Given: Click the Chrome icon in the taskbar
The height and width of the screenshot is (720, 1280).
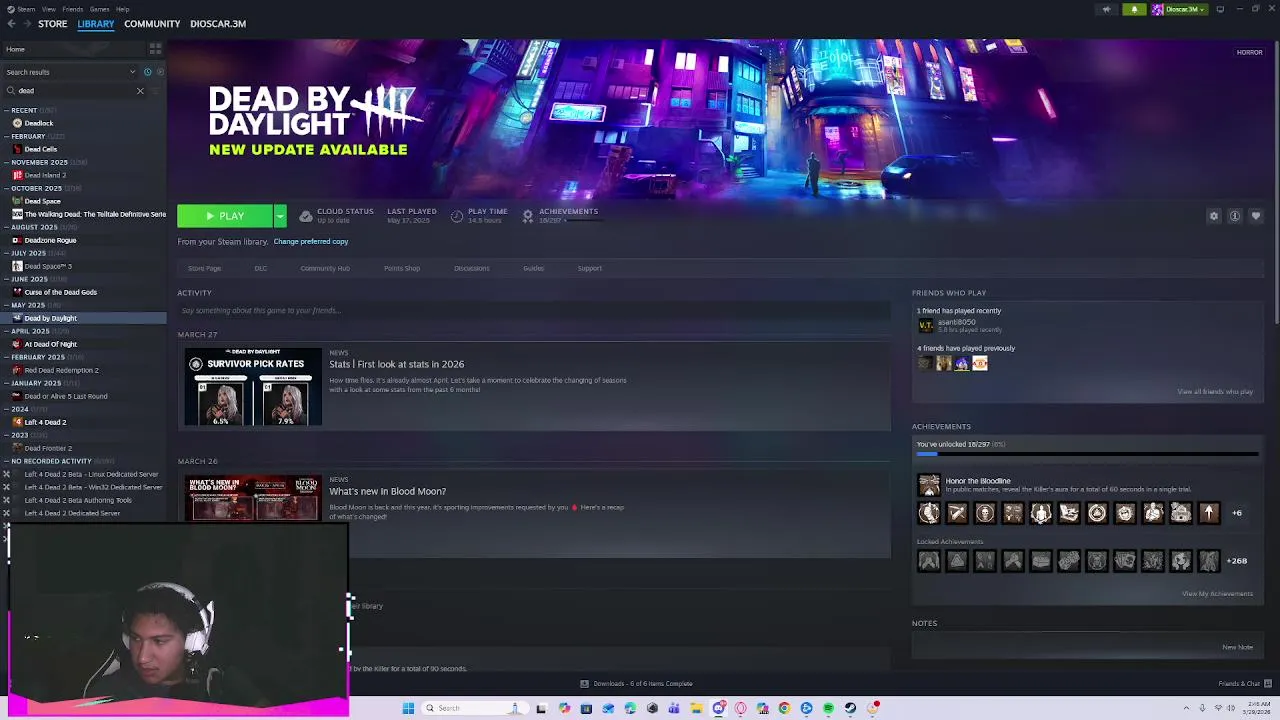Looking at the screenshot, I should [x=784, y=708].
